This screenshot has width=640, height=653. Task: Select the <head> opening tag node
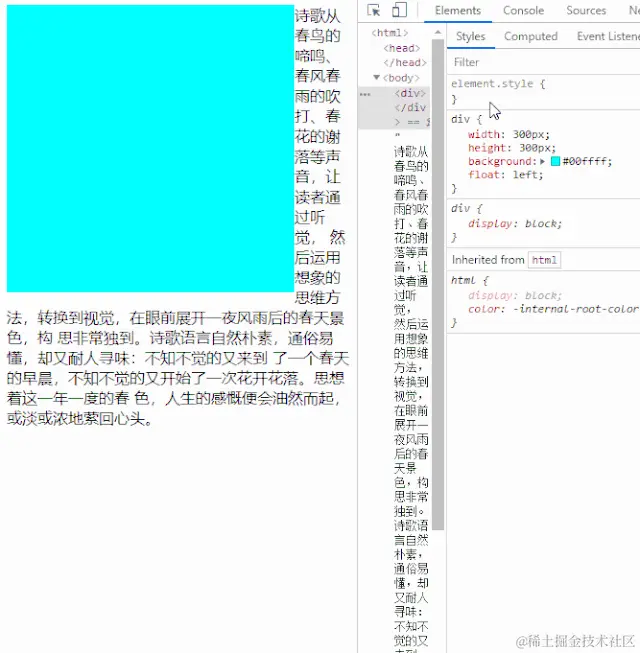401,48
